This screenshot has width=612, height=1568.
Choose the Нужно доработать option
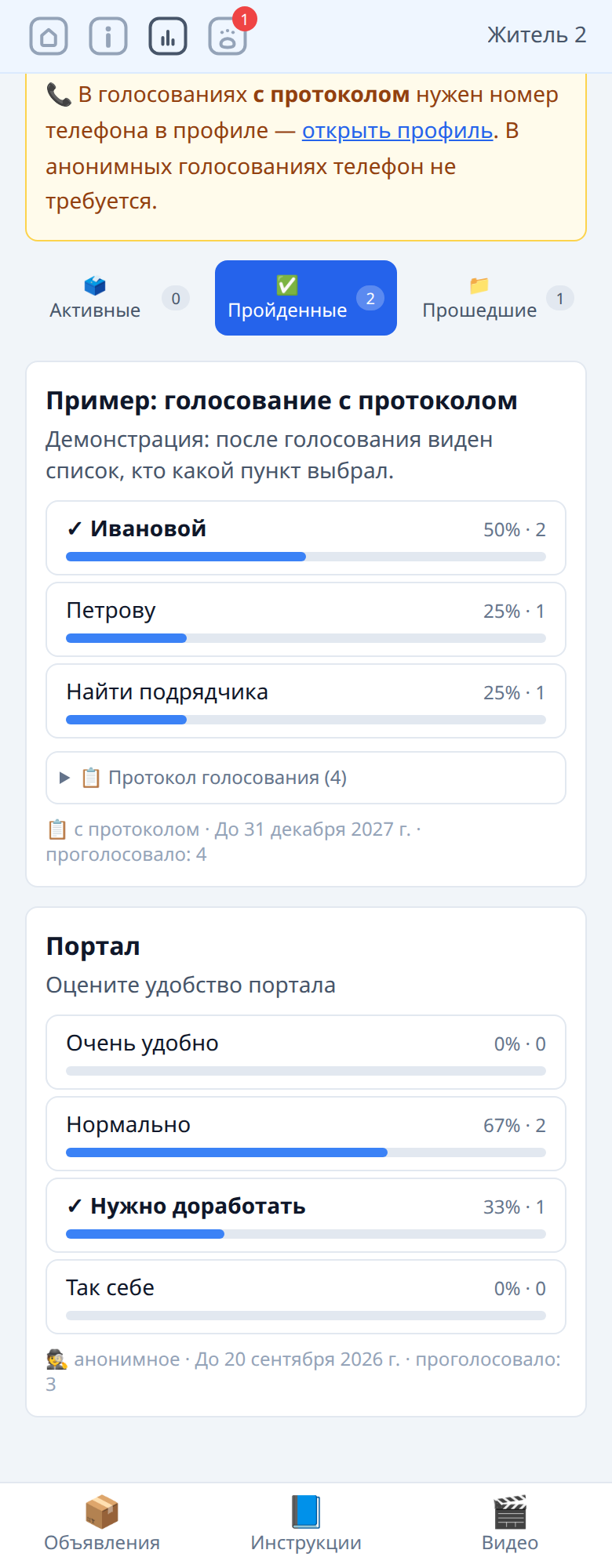point(306,1215)
